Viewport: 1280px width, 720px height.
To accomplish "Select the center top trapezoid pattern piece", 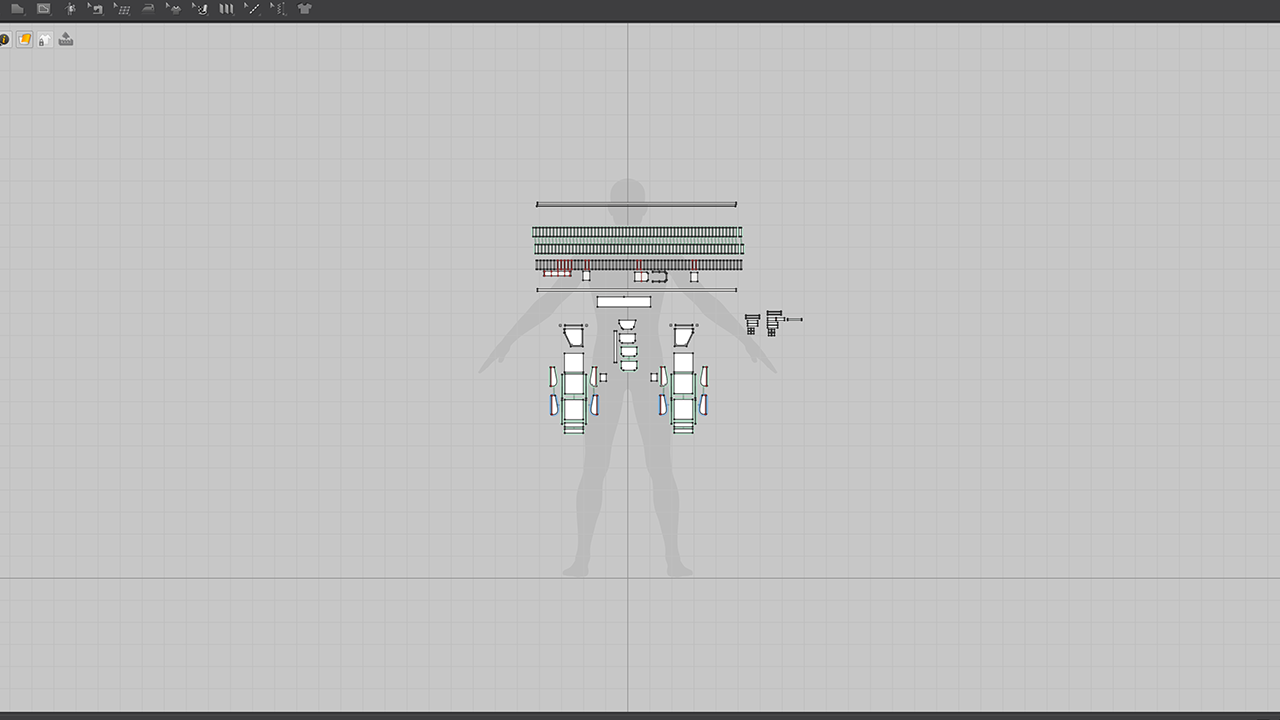I will coord(627,325).
